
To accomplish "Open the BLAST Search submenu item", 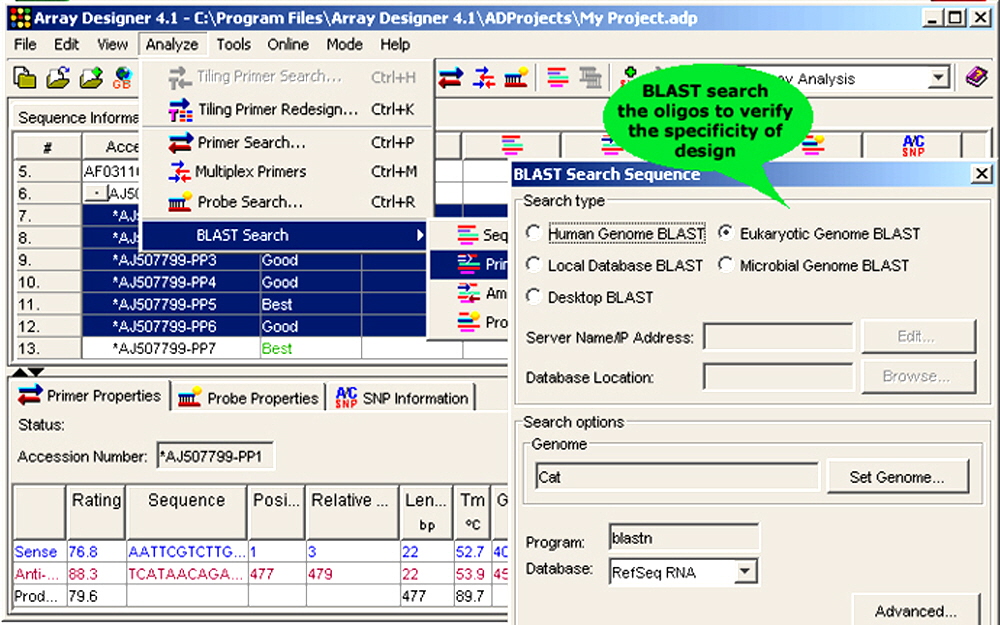I will point(284,235).
